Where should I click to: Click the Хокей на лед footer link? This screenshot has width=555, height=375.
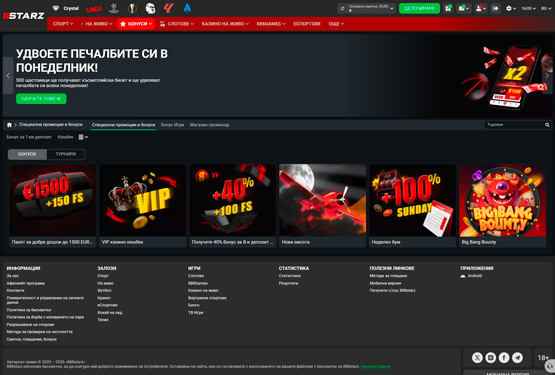[110, 312]
